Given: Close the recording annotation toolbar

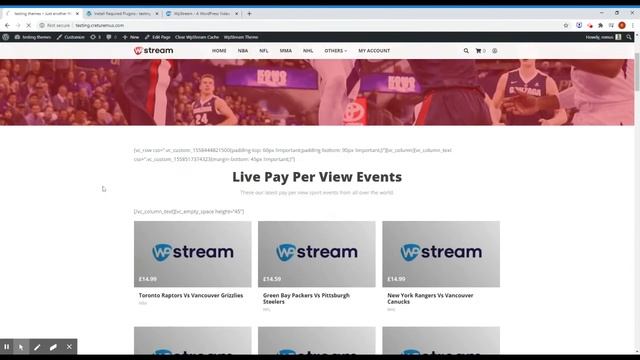Looking at the screenshot, I should click(x=69, y=347).
